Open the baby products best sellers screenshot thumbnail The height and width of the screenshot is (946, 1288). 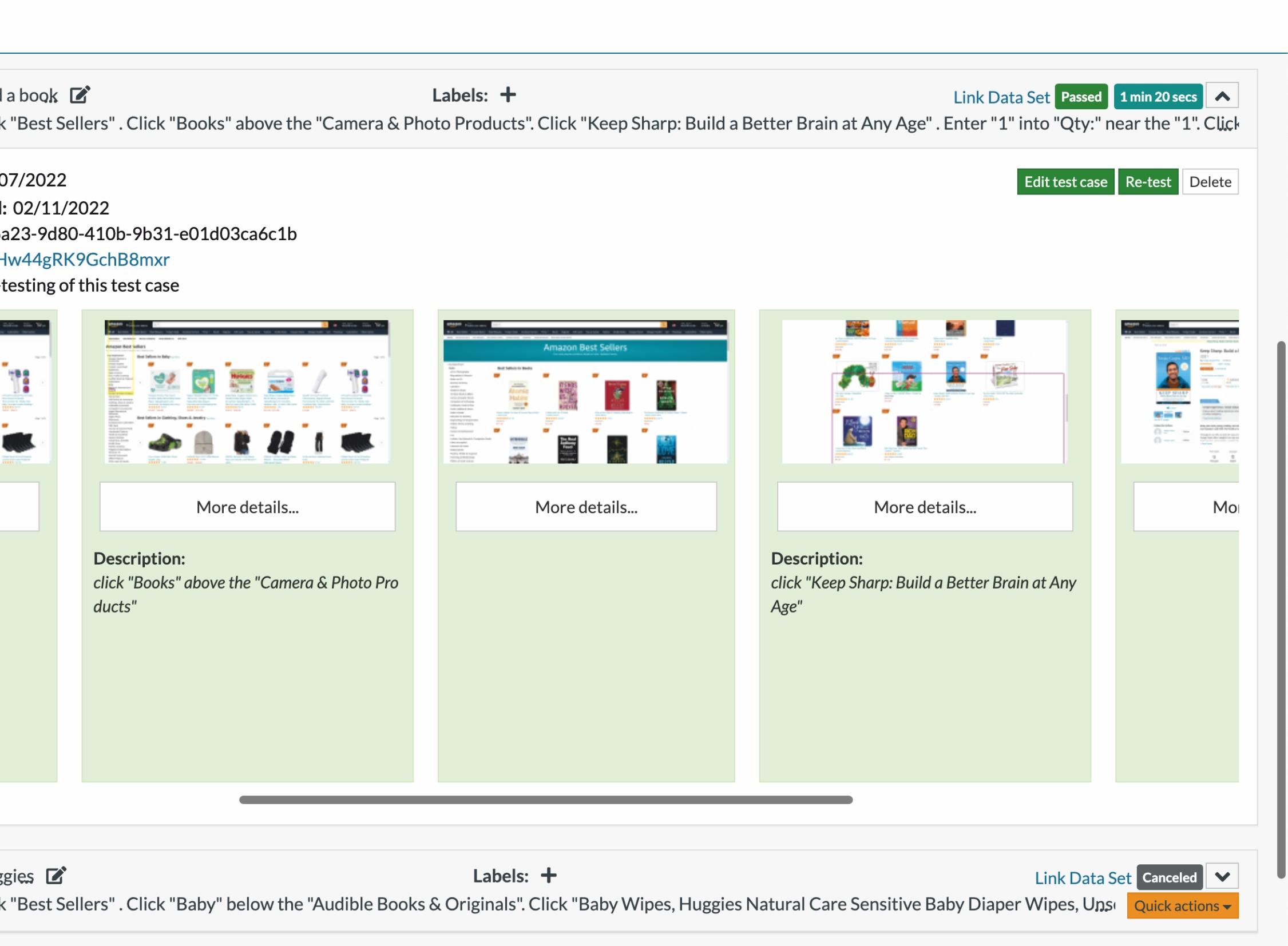pos(247,392)
